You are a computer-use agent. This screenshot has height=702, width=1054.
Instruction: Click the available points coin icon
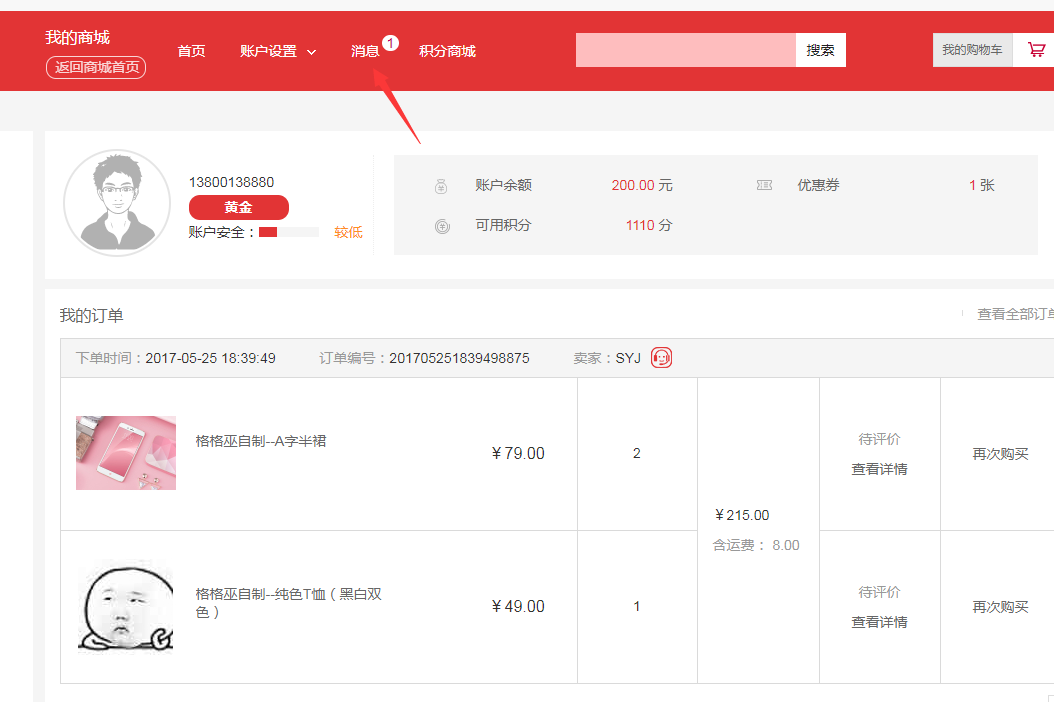(x=442, y=226)
